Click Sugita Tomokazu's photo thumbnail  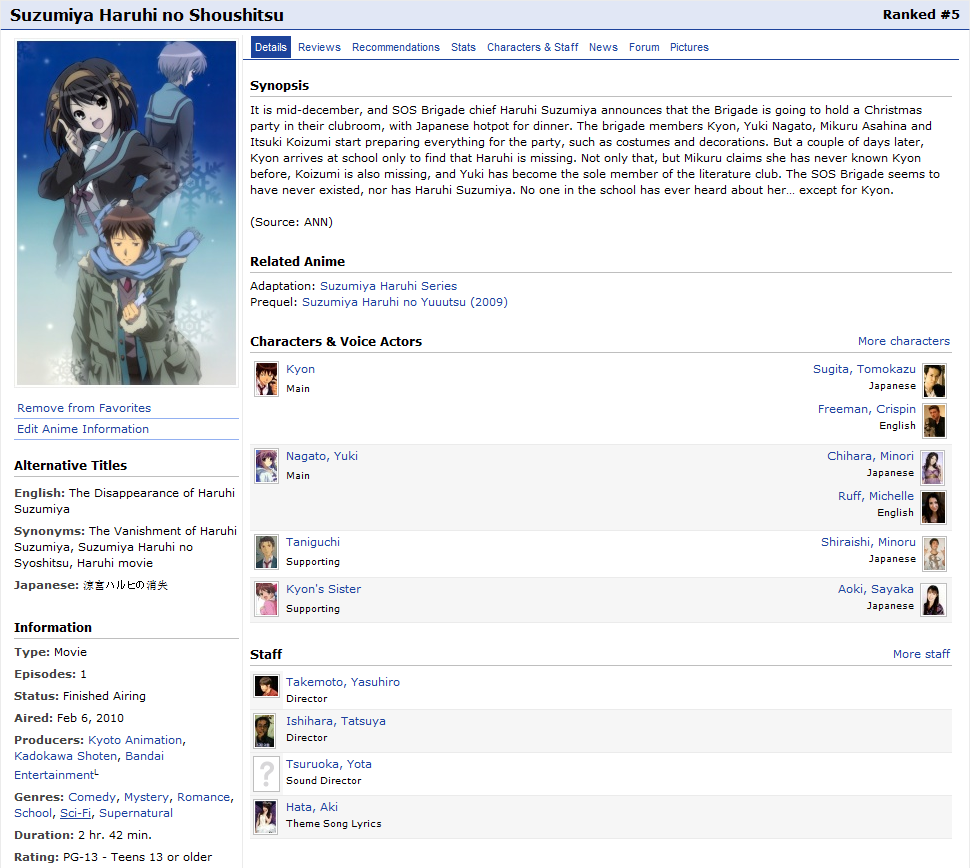934,380
